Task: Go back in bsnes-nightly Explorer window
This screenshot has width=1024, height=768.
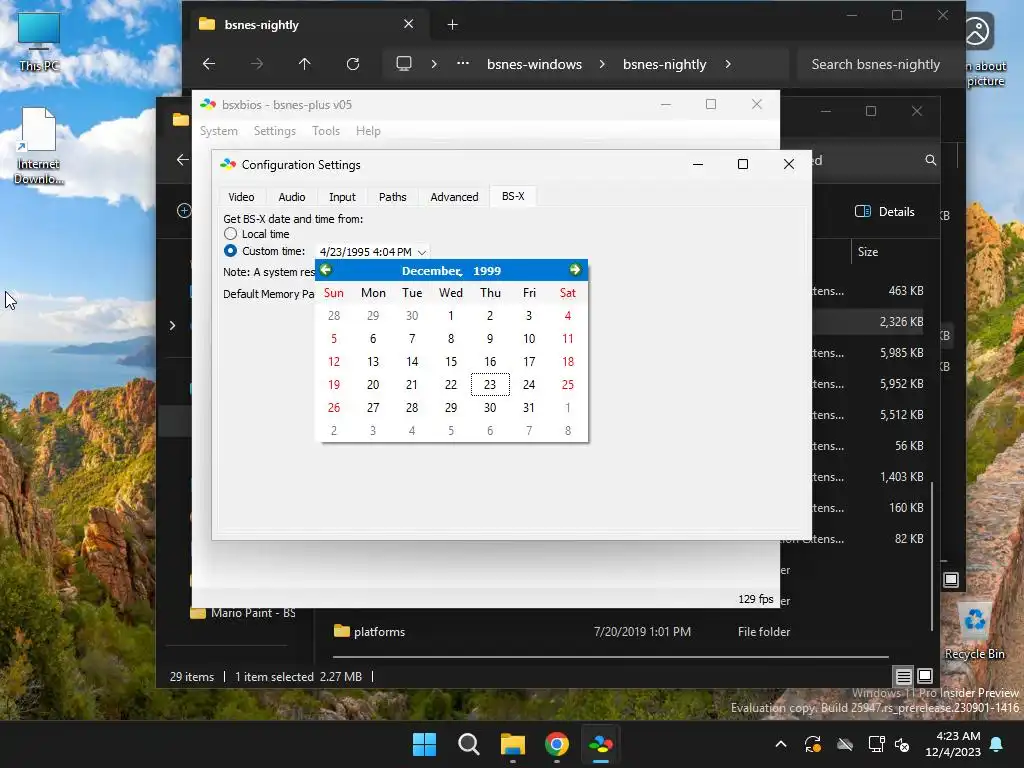Action: tap(209, 64)
